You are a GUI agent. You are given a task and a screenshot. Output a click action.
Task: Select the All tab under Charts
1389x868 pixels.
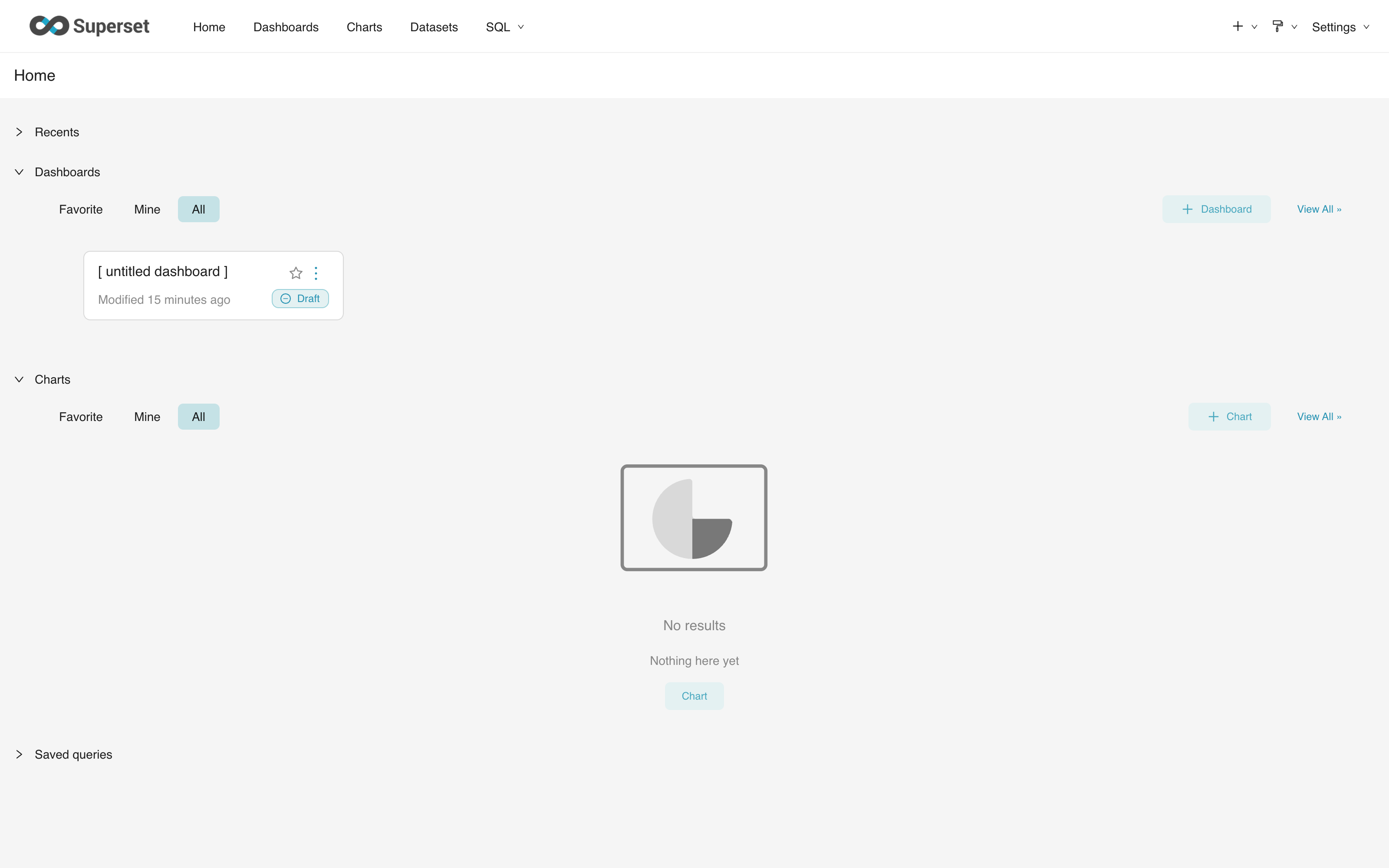pos(199,417)
